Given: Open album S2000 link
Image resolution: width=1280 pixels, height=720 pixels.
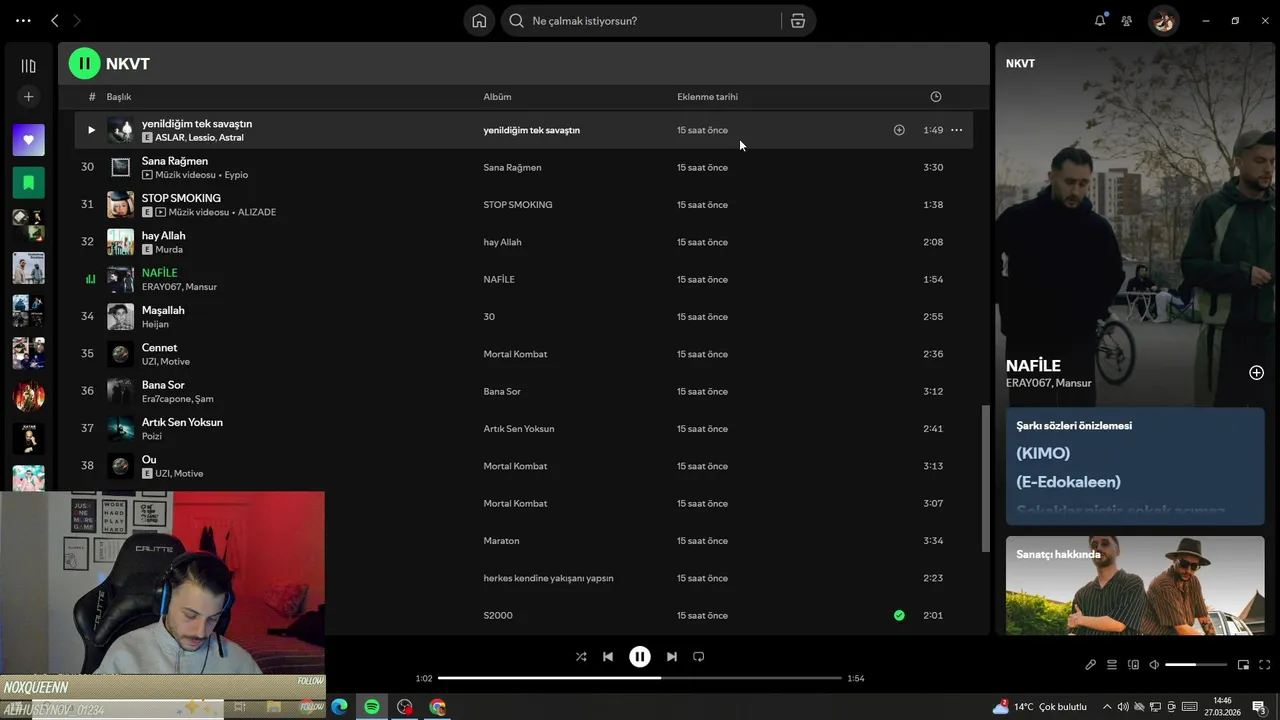Looking at the screenshot, I should (498, 616).
